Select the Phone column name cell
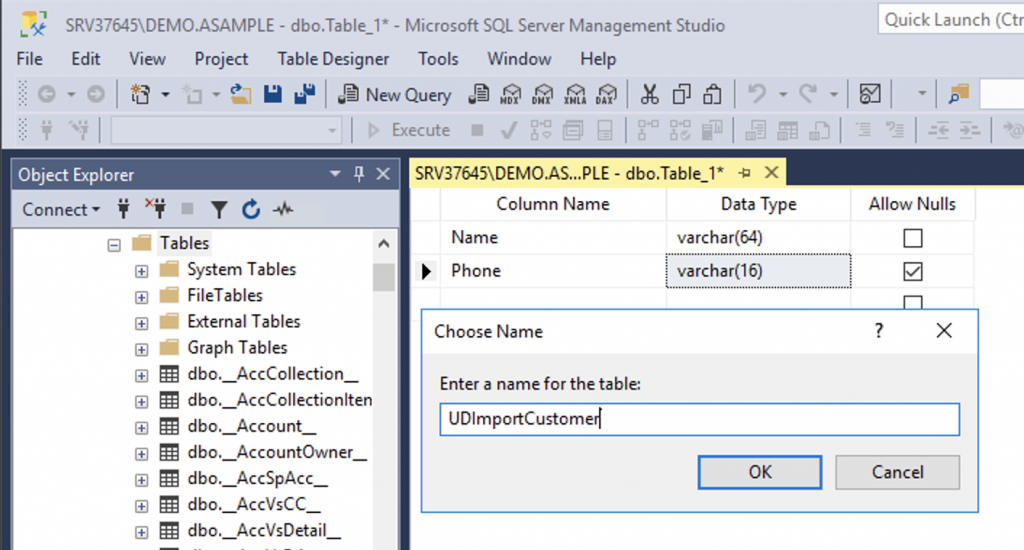Viewport: 1024px width, 550px height. pos(553,271)
